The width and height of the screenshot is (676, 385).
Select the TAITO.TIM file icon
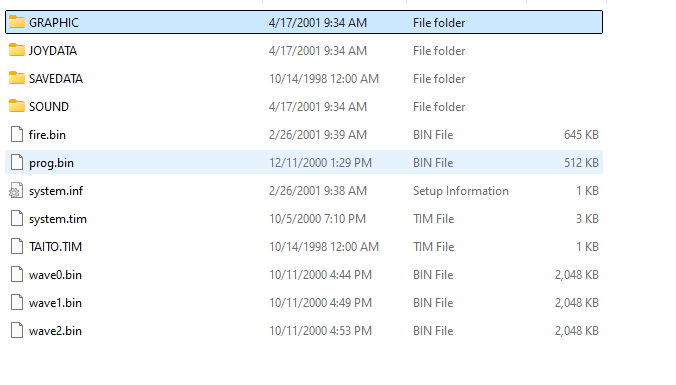[17, 246]
